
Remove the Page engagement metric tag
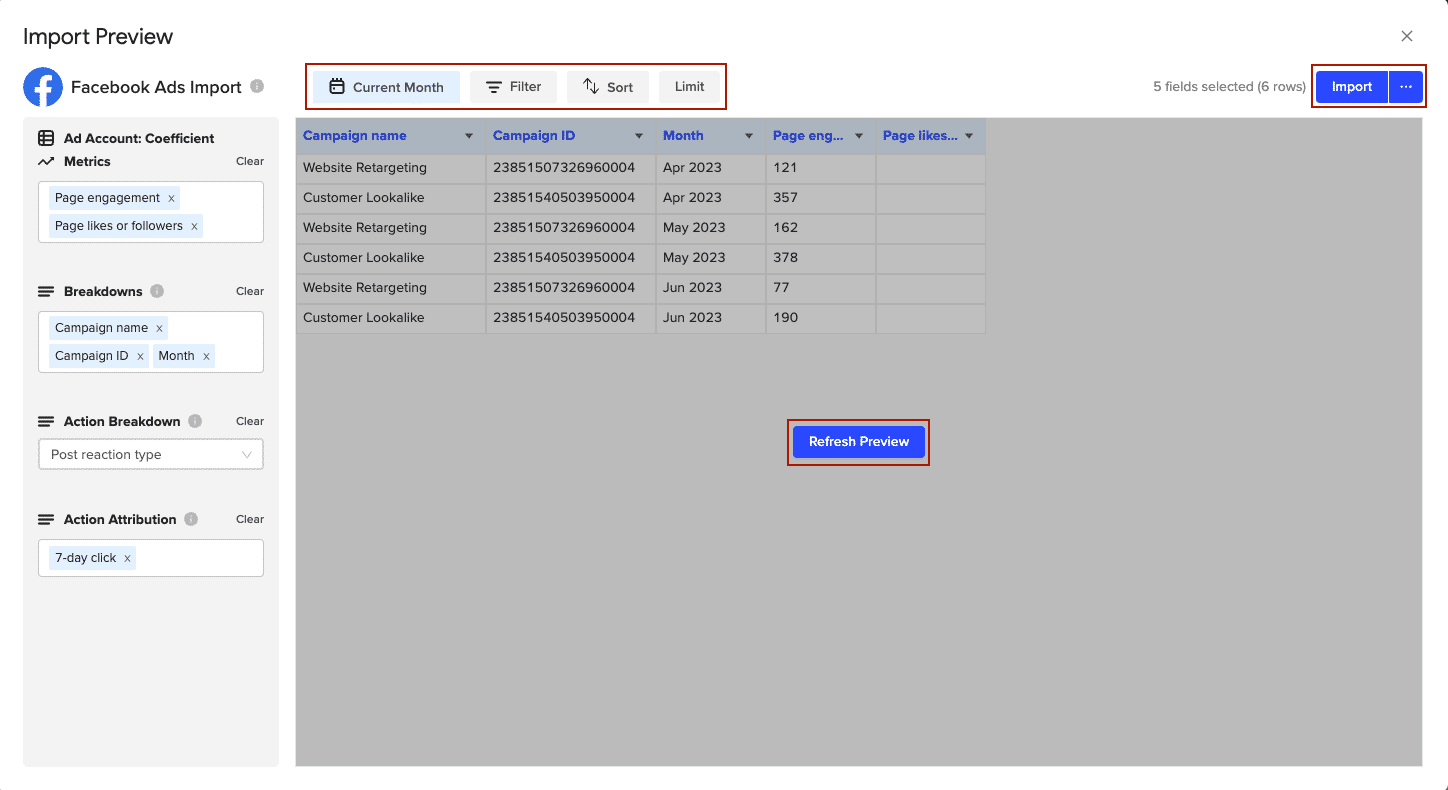171,198
